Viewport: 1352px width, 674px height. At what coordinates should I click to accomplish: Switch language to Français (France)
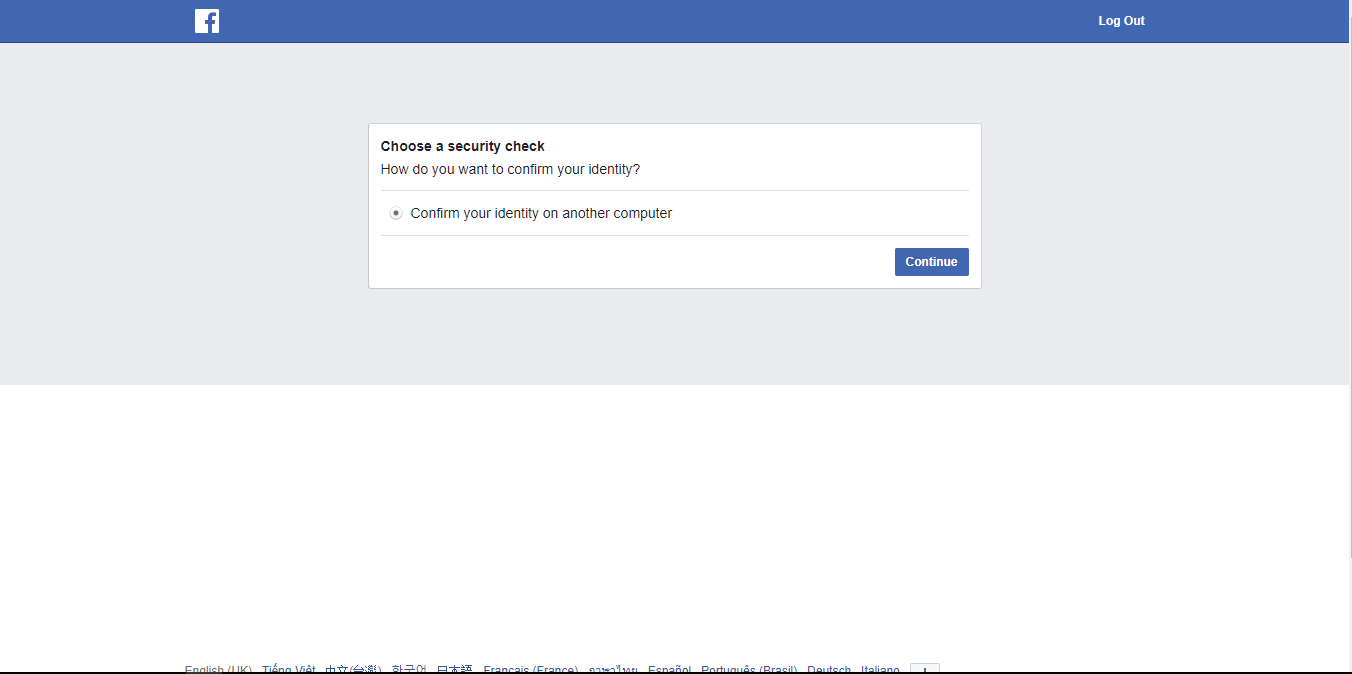530,669
